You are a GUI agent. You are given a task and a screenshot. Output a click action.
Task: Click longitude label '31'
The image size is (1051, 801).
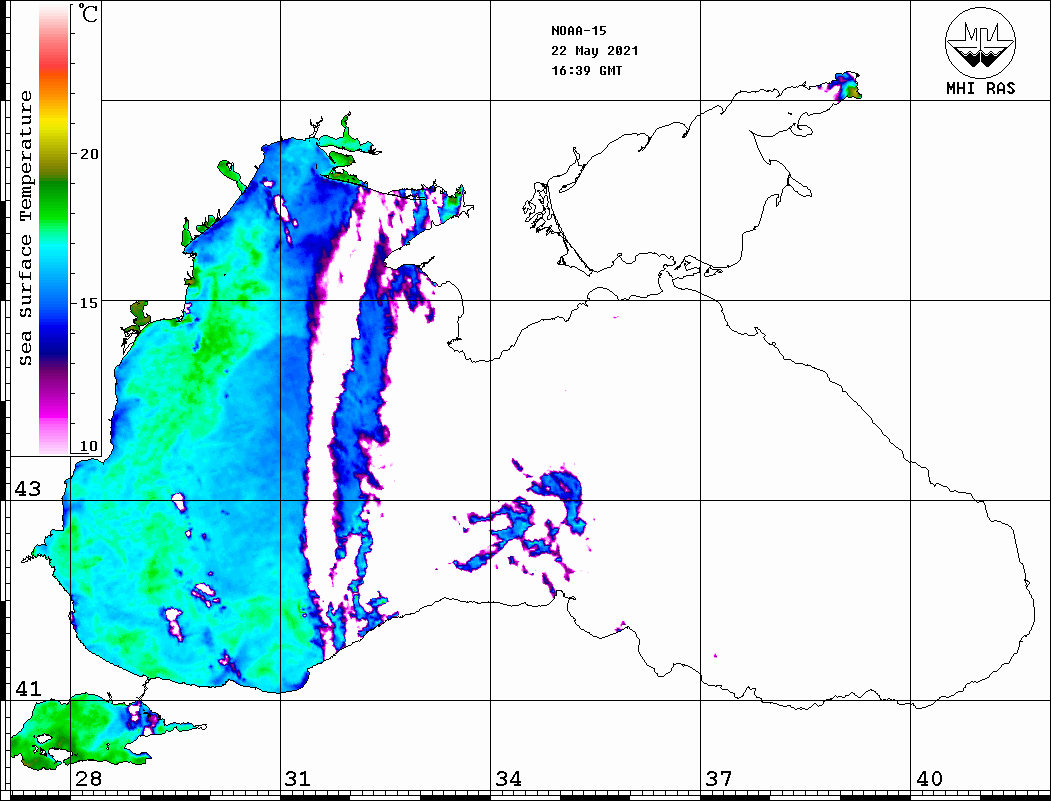[x=298, y=779]
